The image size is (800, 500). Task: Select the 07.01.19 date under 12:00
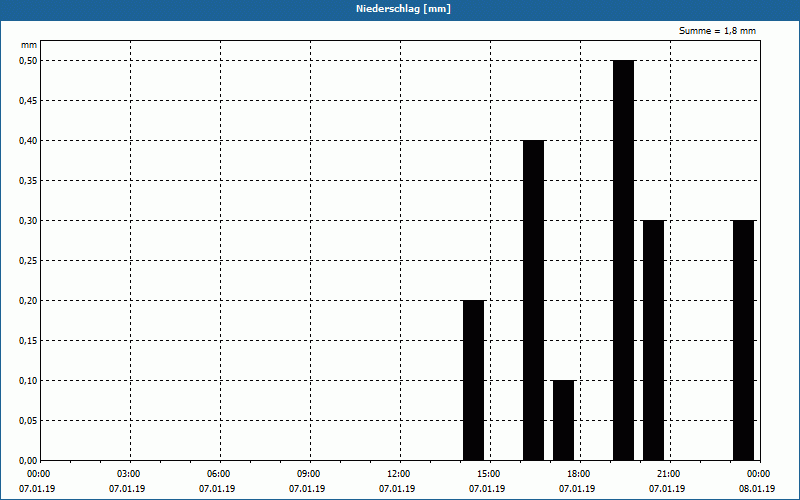[x=397, y=489]
